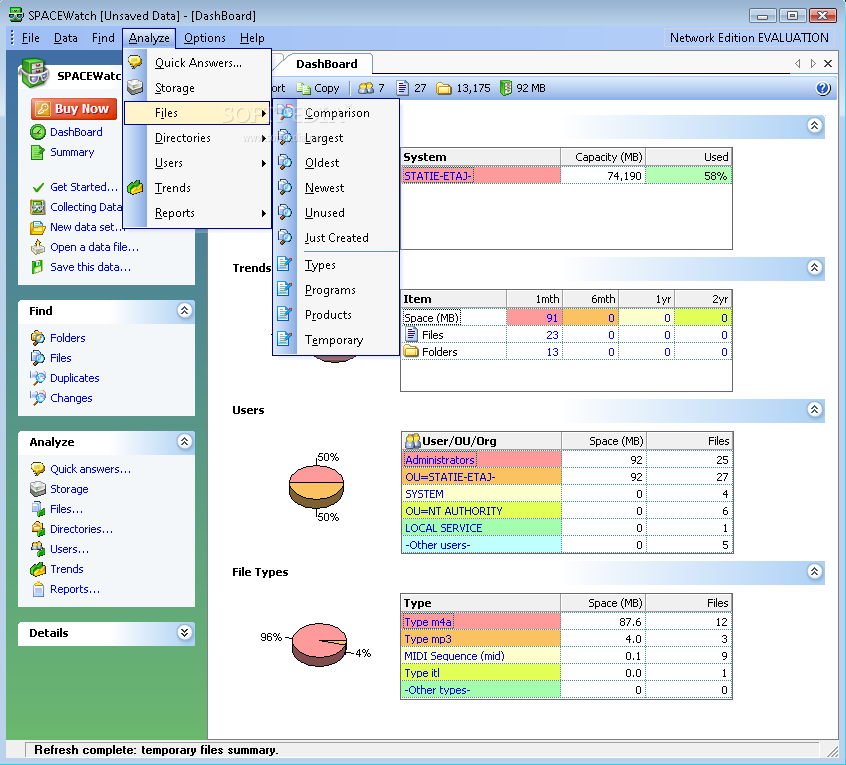Click the Copy toolbar button
This screenshot has width=846, height=765.
coord(318,88)
